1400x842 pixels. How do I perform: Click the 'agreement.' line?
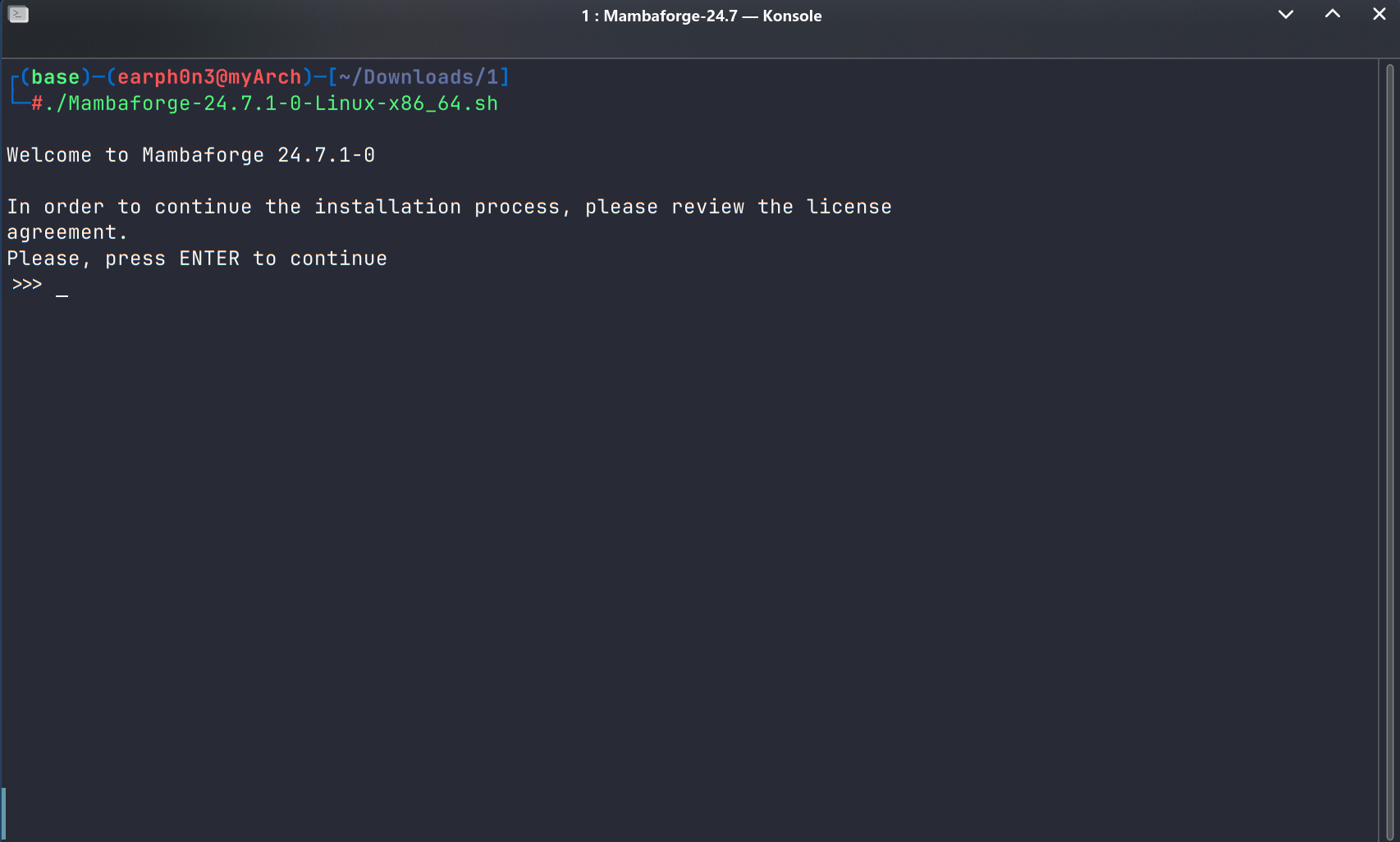tap(67, 232)
